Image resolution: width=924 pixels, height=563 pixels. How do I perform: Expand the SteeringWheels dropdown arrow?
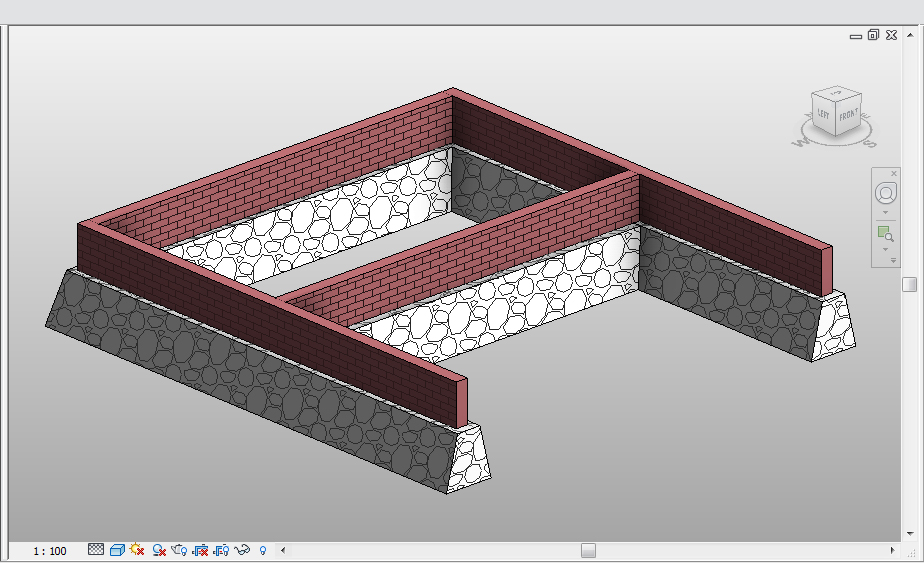click(885, 212)
